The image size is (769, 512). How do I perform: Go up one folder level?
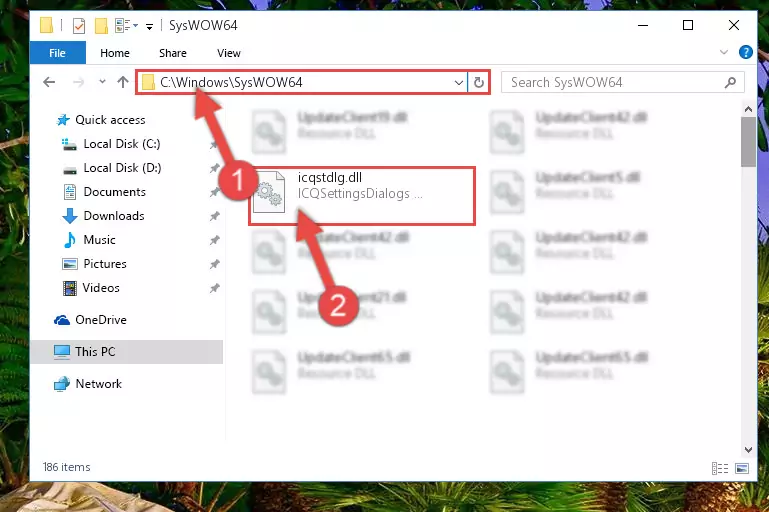tap(123, 82)
